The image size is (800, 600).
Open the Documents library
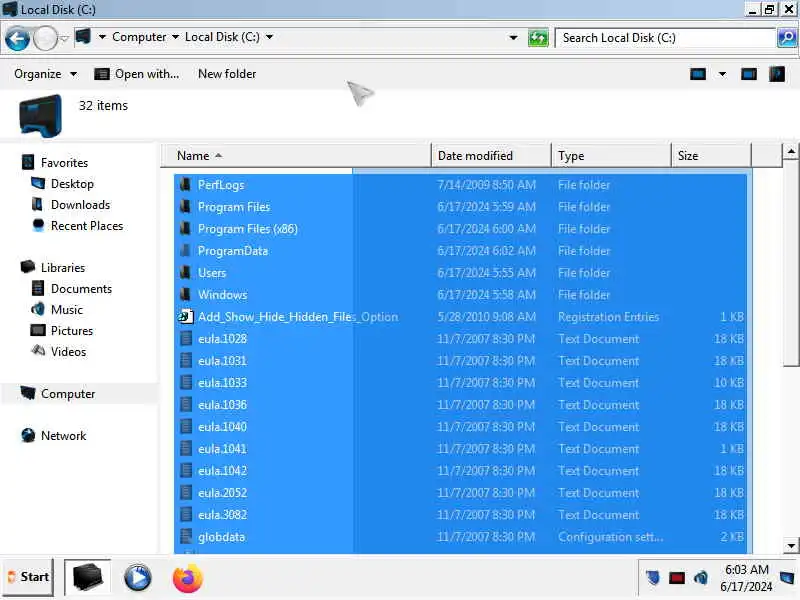[x=81, y=289]
